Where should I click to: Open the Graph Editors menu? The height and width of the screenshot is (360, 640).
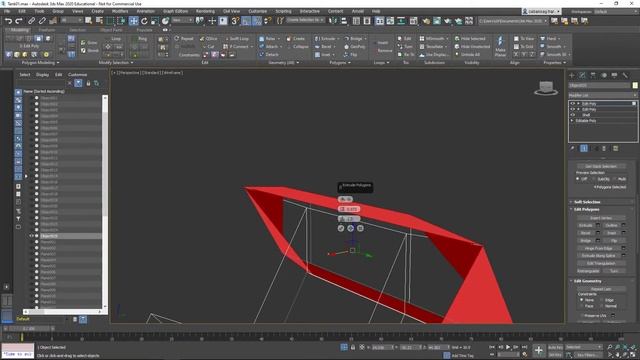tap(176, 11)
